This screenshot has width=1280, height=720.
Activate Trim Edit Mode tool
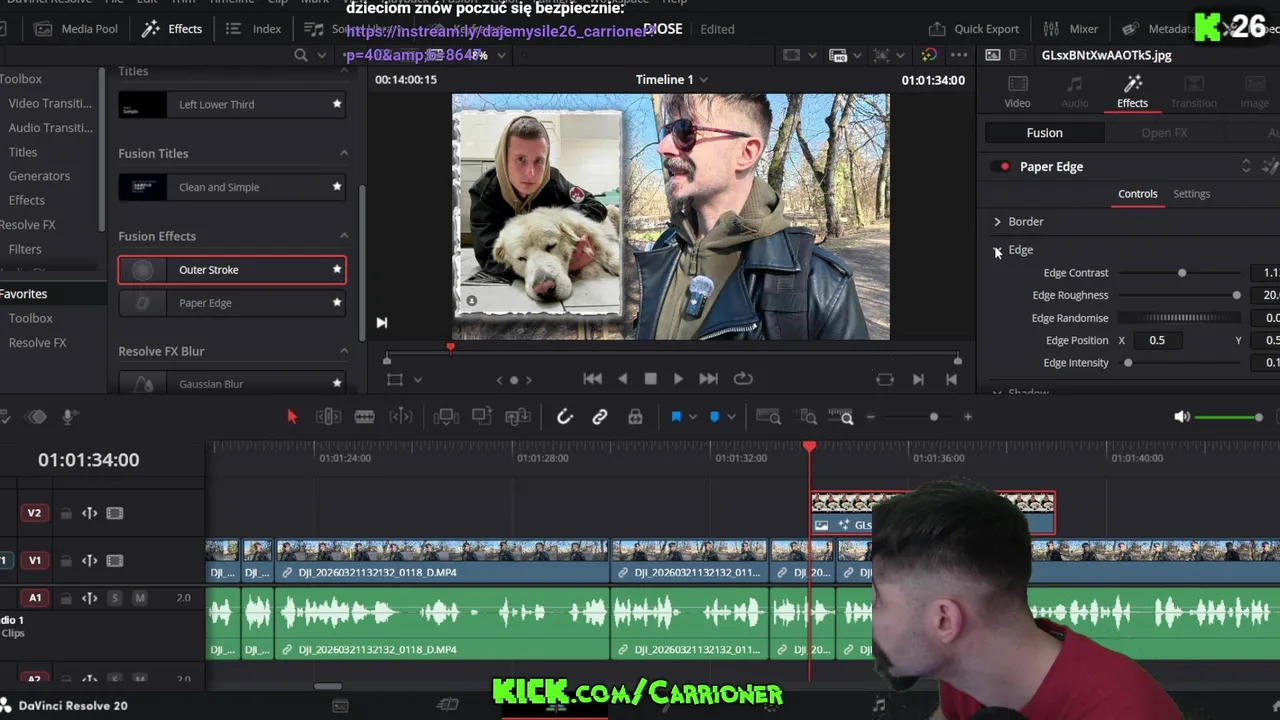(x=328, y=417)
